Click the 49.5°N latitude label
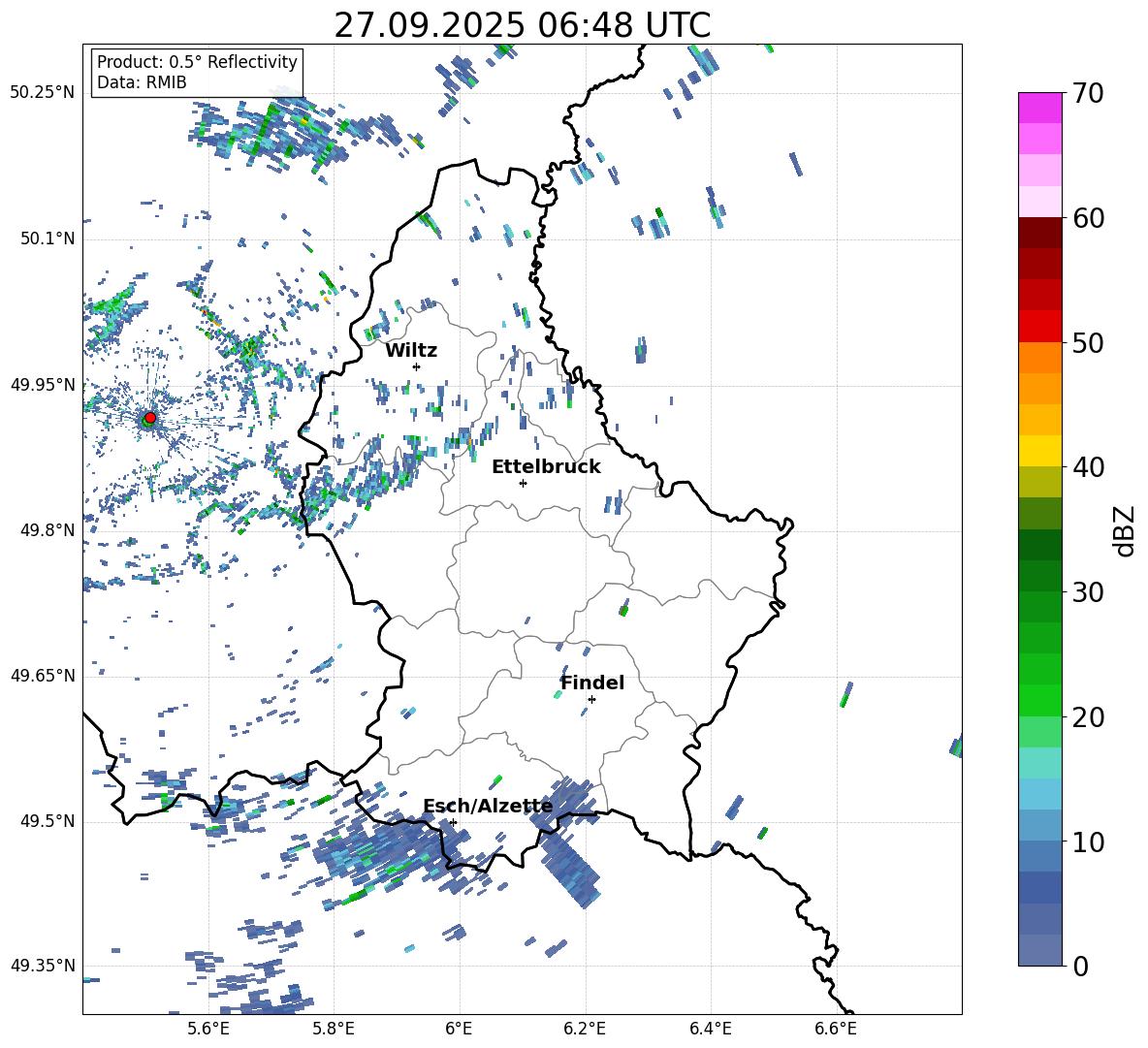1148x1048 pixels. 47,822
